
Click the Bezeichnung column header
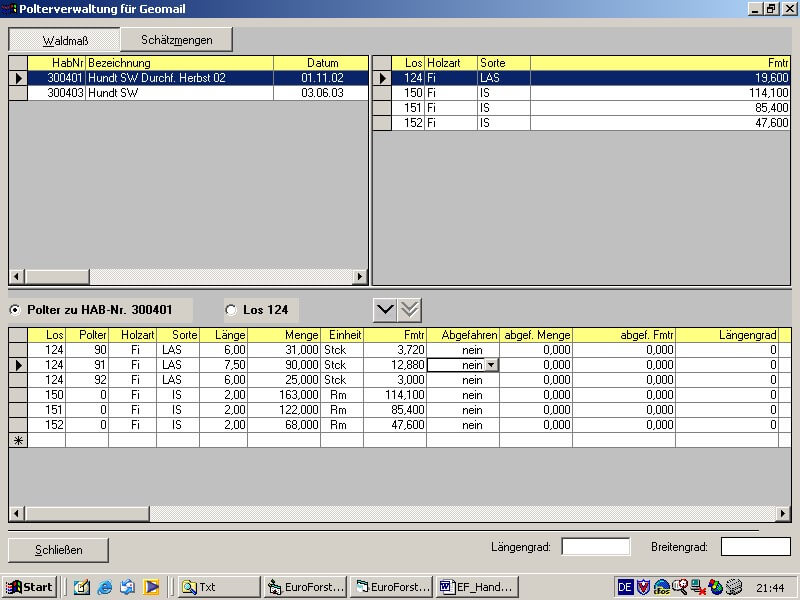[180, 63]
